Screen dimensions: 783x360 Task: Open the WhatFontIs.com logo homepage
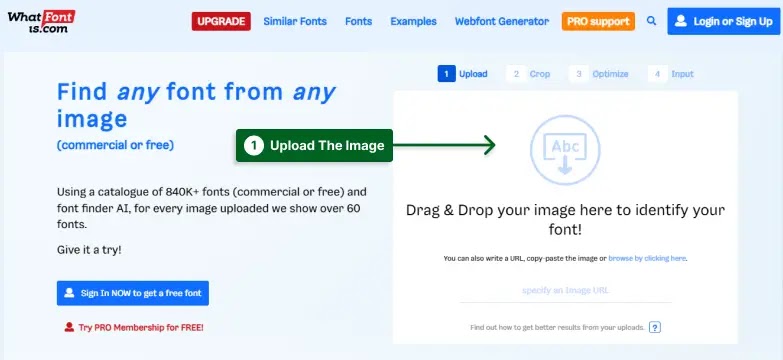[x=41, y=21]
